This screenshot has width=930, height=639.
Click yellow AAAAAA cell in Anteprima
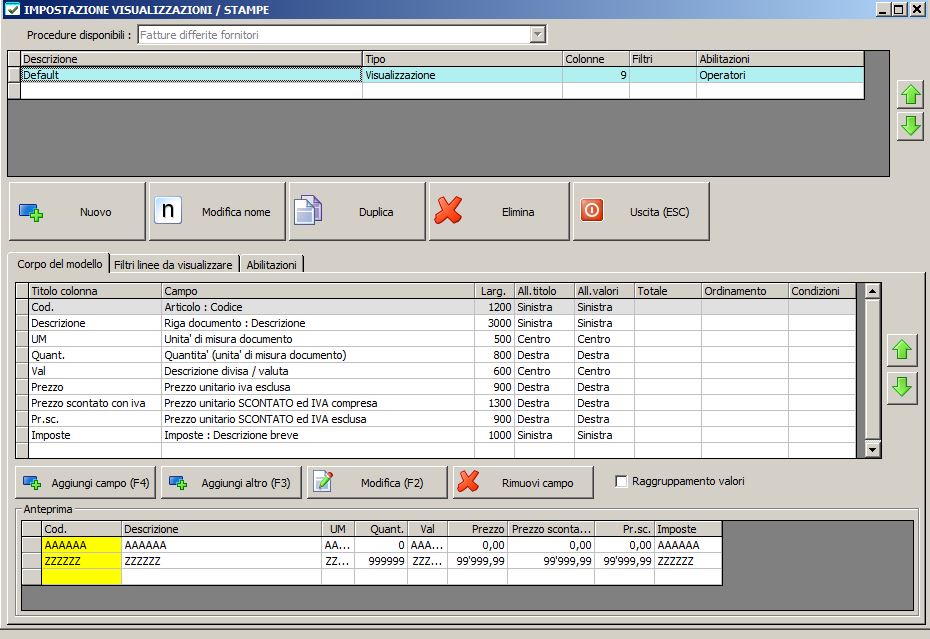pos(81,545)
